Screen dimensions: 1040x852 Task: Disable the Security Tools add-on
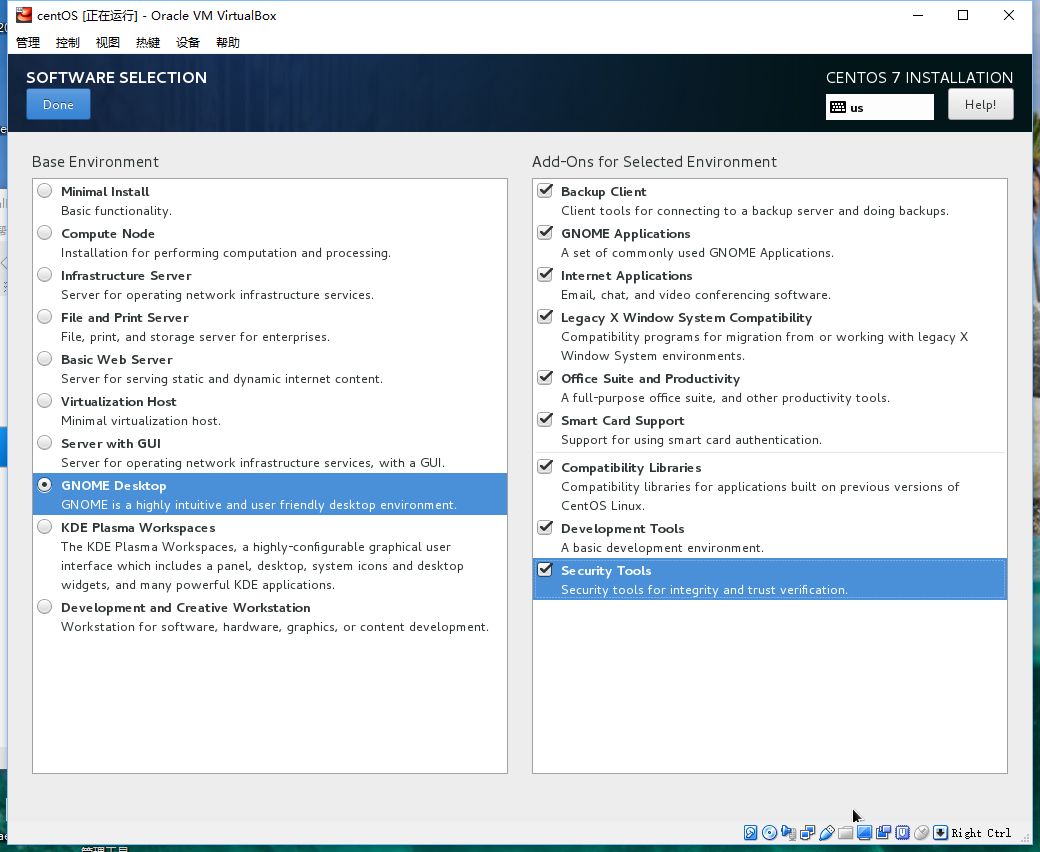(545, 570)
